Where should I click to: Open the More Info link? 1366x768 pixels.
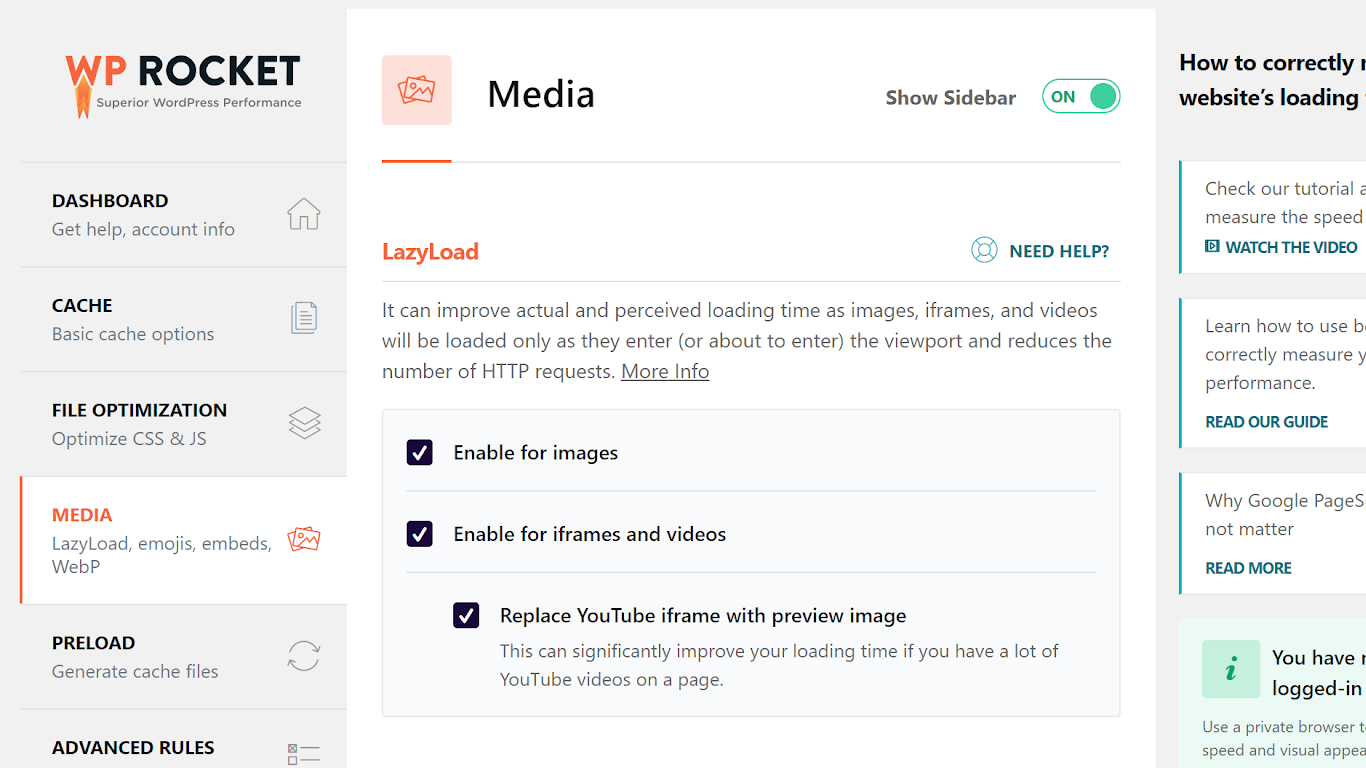[665, 371]
